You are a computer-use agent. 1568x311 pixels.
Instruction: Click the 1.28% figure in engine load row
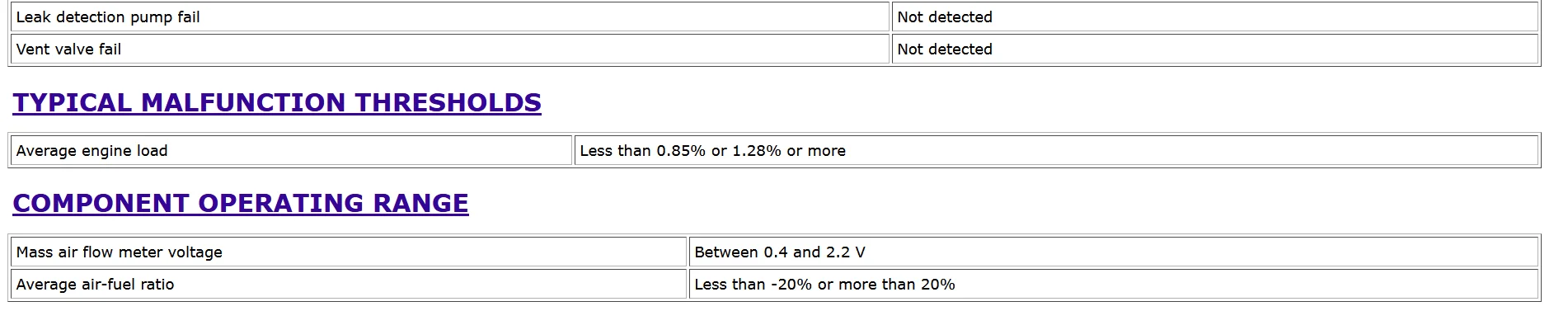[757, 151]
